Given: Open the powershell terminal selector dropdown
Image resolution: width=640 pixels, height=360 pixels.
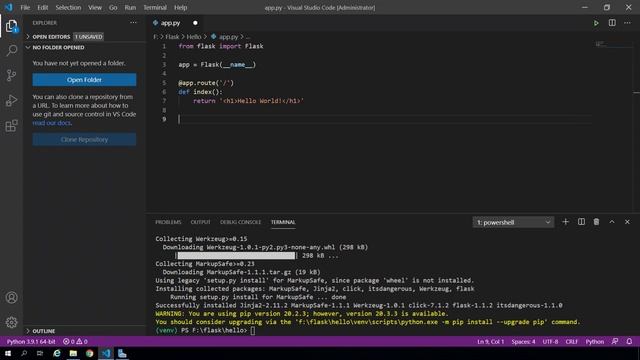Looking at the screenshot, I should tap(513, 222).
